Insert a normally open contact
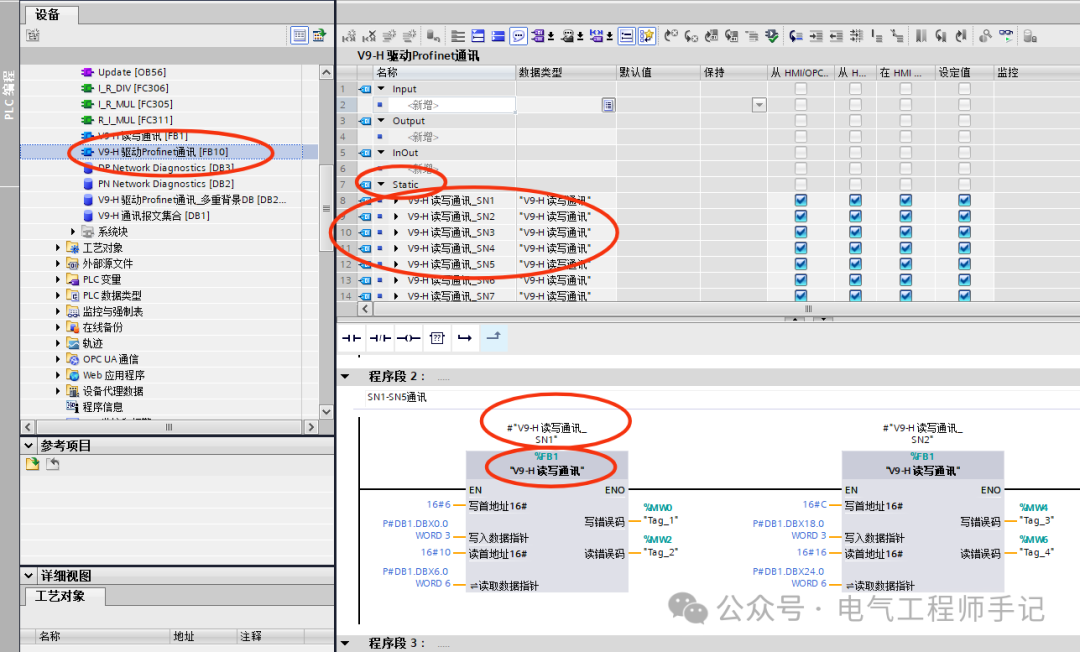This screenshot has width=1080, height=652. tap(351, 338)
